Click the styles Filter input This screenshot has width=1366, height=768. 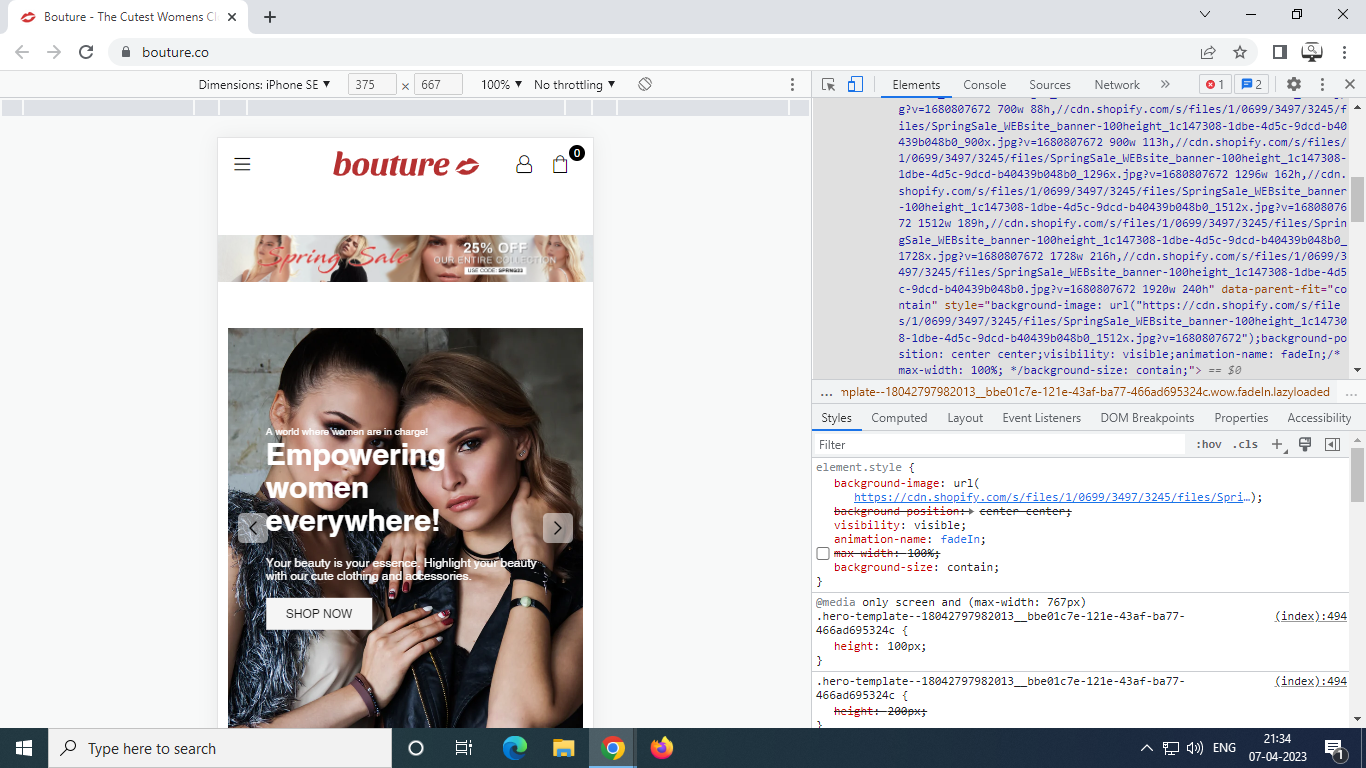coord(1000,445)
